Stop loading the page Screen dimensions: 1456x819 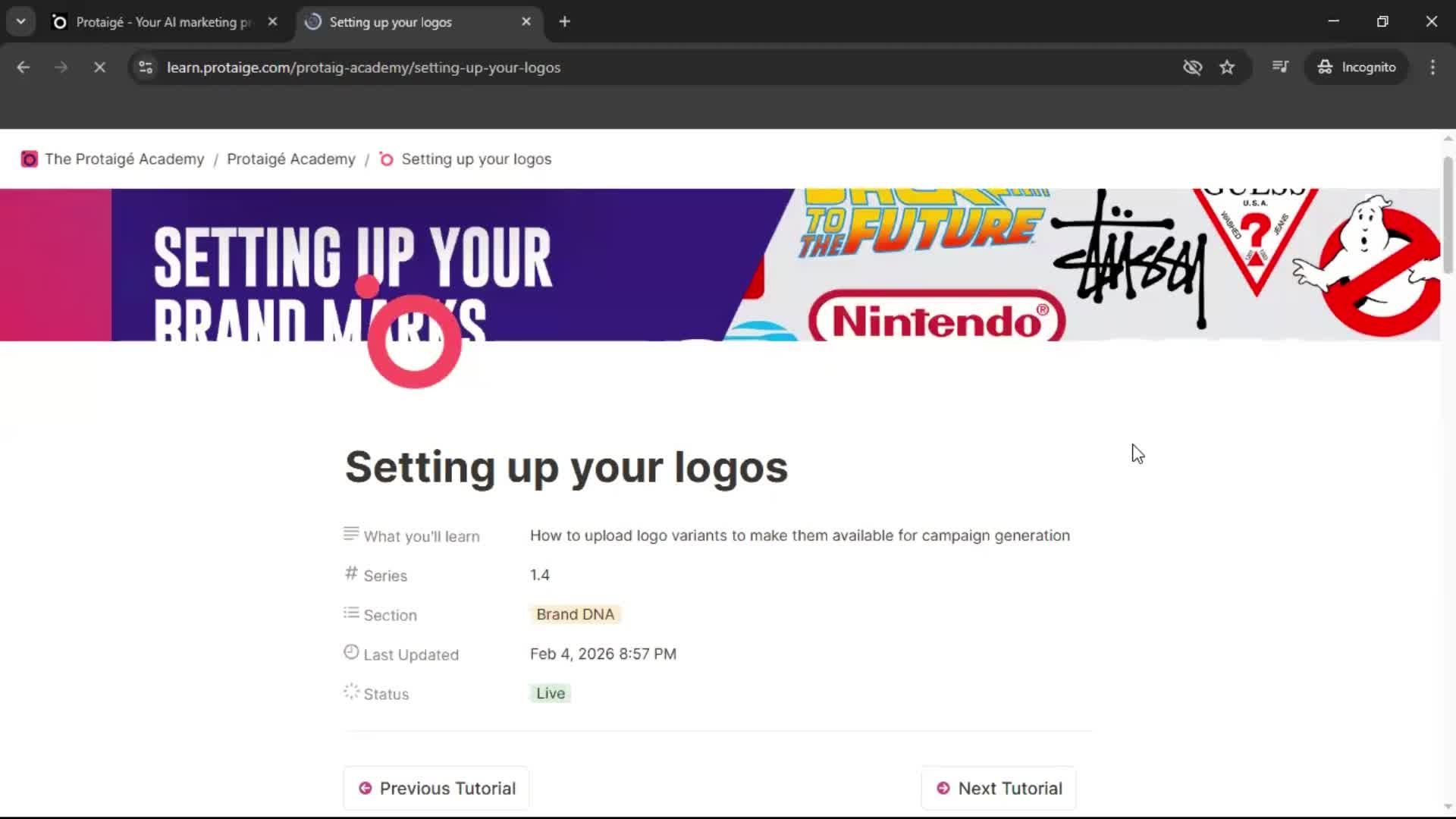[99, 67]
